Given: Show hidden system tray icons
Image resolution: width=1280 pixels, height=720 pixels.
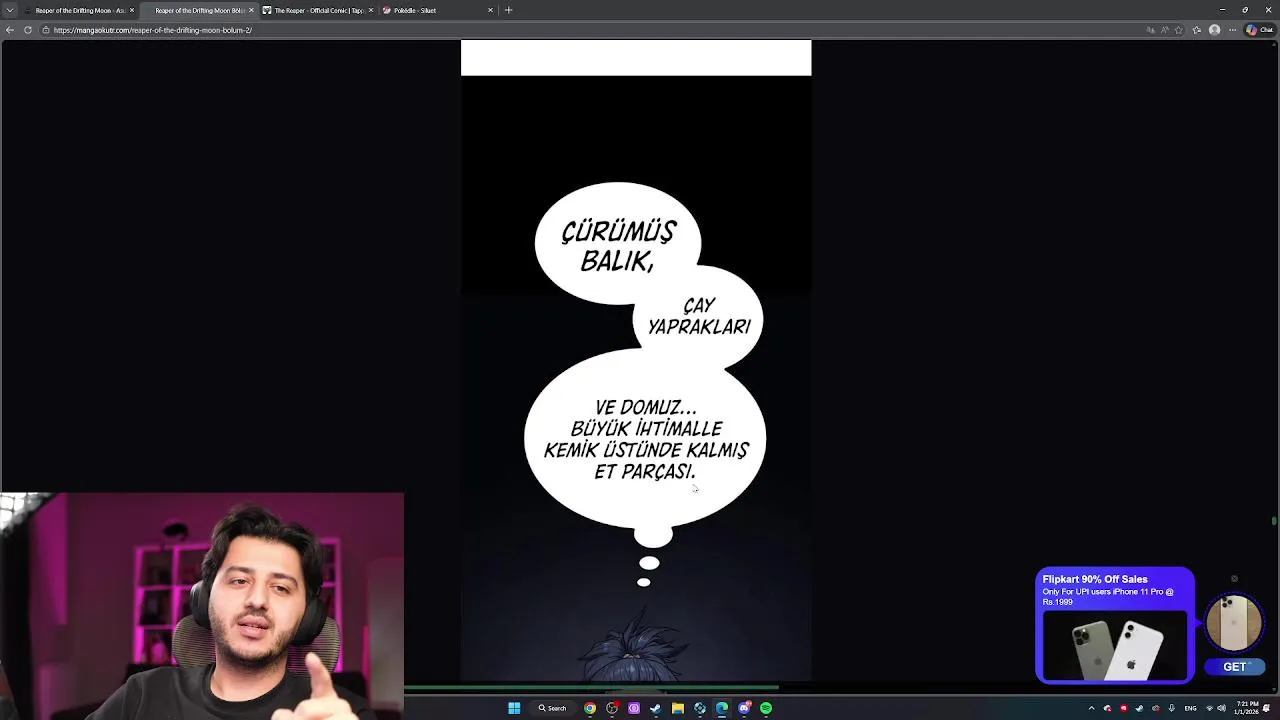Looking at the screenshot, I should [x=1091, y=708].
